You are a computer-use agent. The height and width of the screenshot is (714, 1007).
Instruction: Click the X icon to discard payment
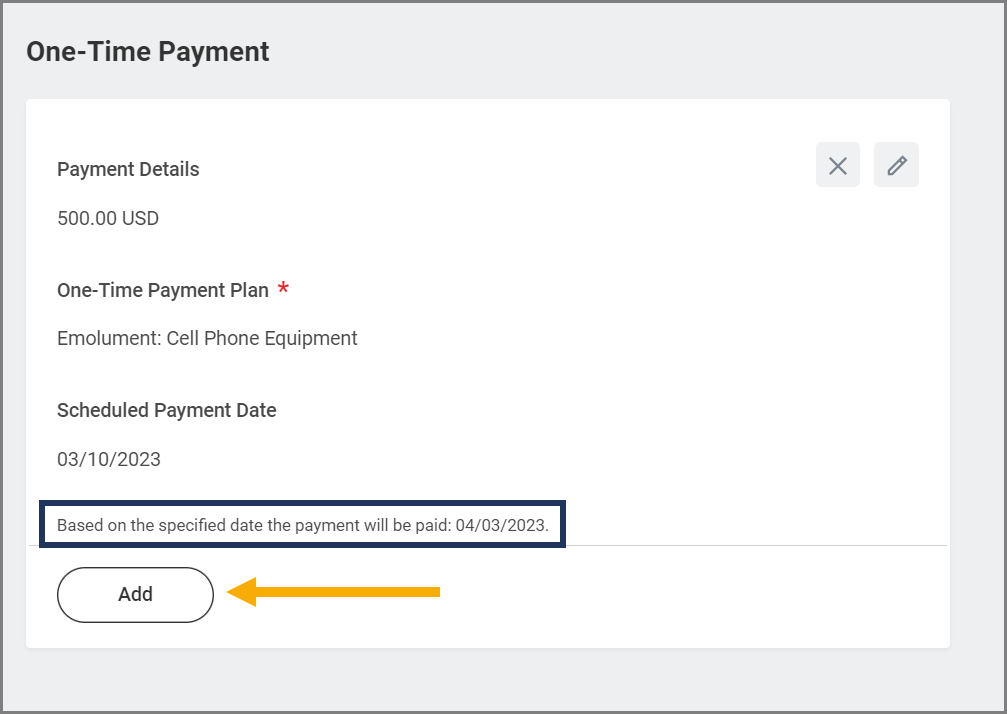[837, 165]
